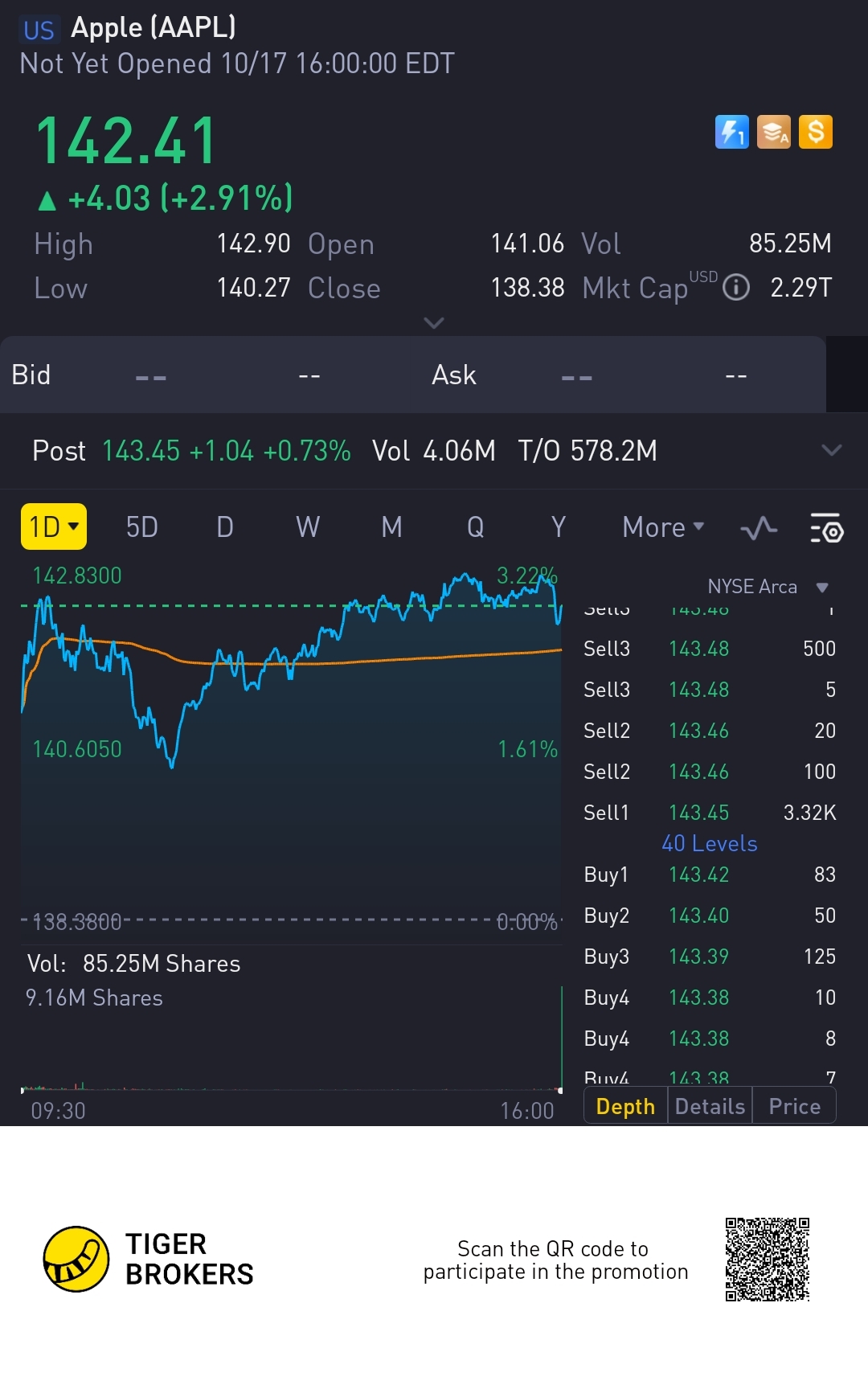Image resolution: width=868 pixels, height=1393 pixels.
Task: Open chart display settings icon
Action: click(826, 528)
